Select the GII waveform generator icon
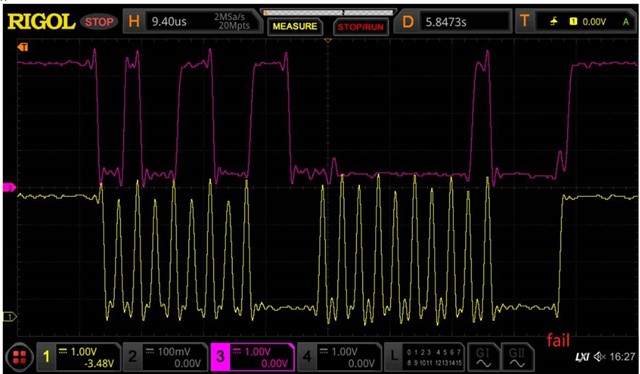This screenshot has height=374, width=640. 516,357
